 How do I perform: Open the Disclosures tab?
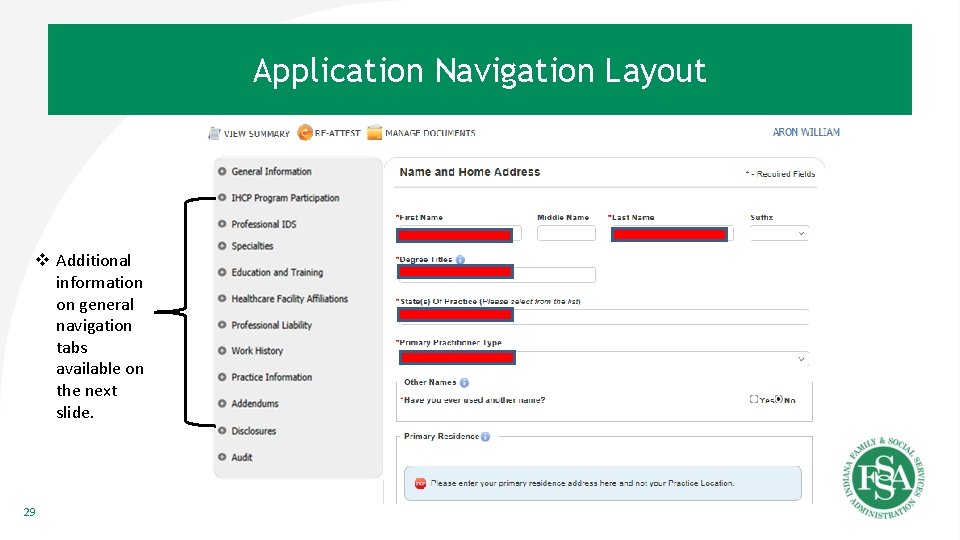point(253,430)
